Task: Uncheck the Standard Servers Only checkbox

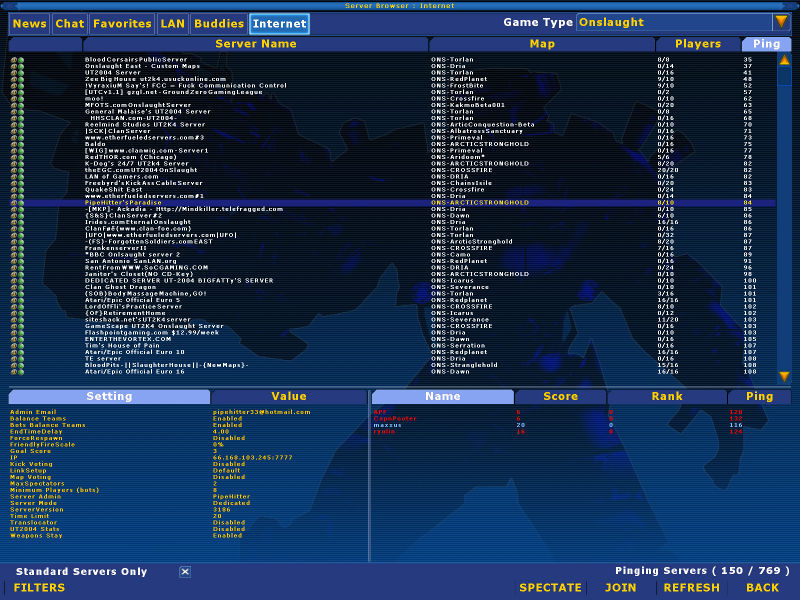Action: [182, 570]
